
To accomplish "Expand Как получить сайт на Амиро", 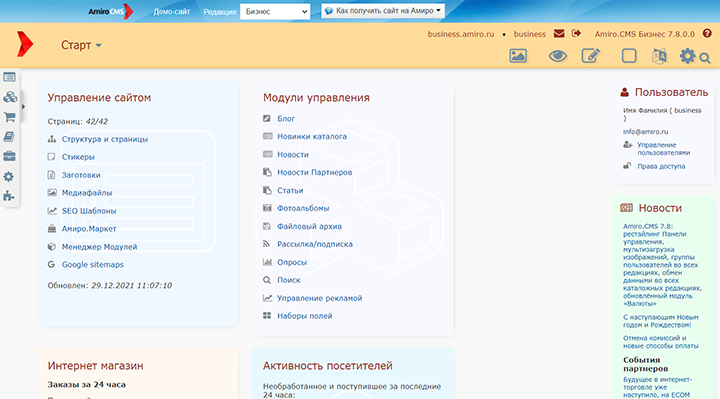I will pyautogui.click(x=383, y=11).
